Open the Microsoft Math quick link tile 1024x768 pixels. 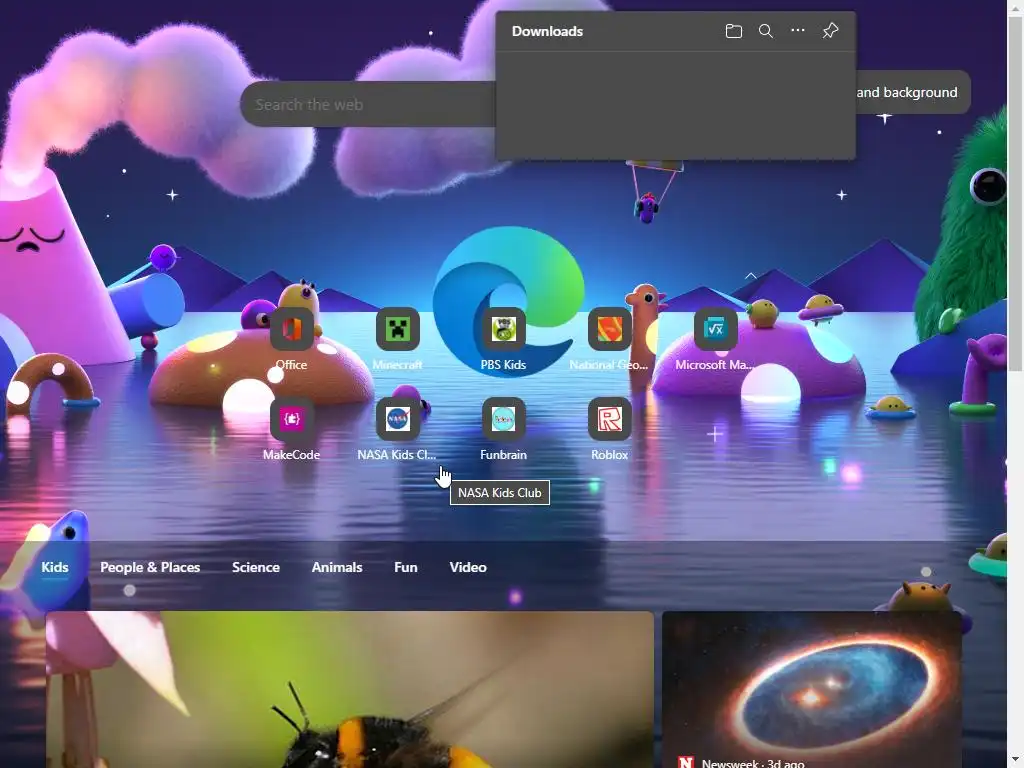714,340
